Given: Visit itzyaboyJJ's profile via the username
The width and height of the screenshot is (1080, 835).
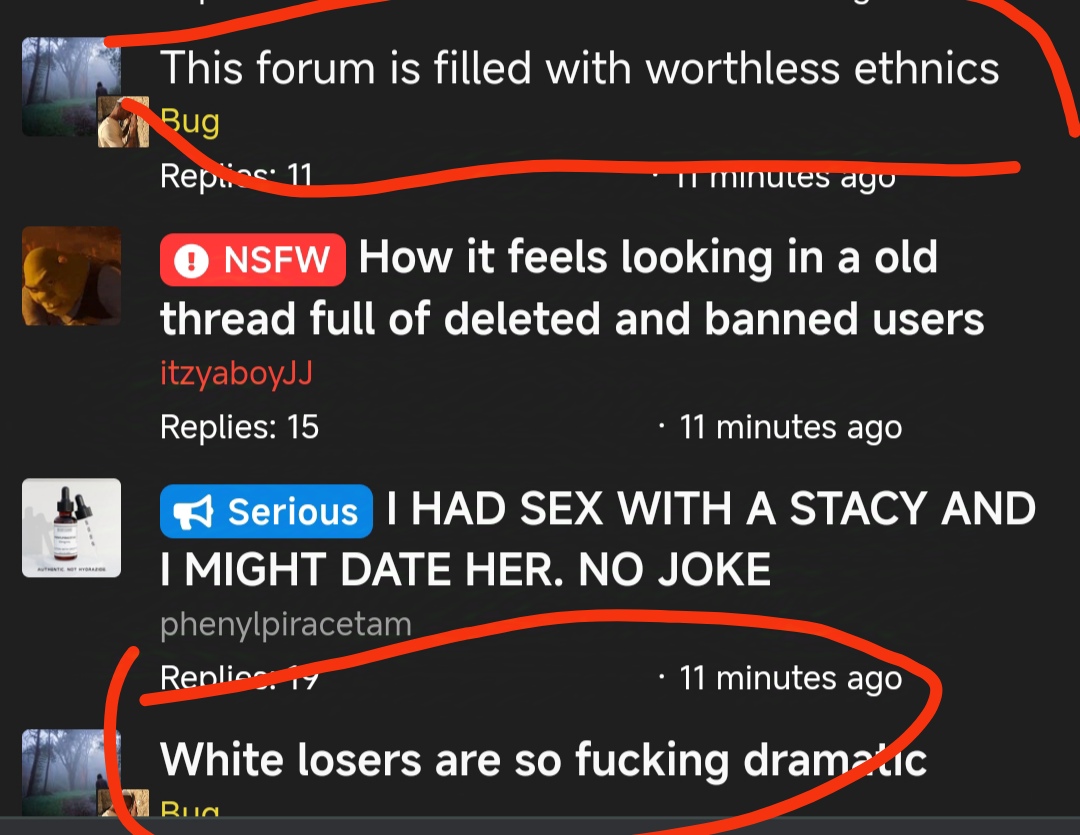Looking at the screenshot, I should coord(236,374).
